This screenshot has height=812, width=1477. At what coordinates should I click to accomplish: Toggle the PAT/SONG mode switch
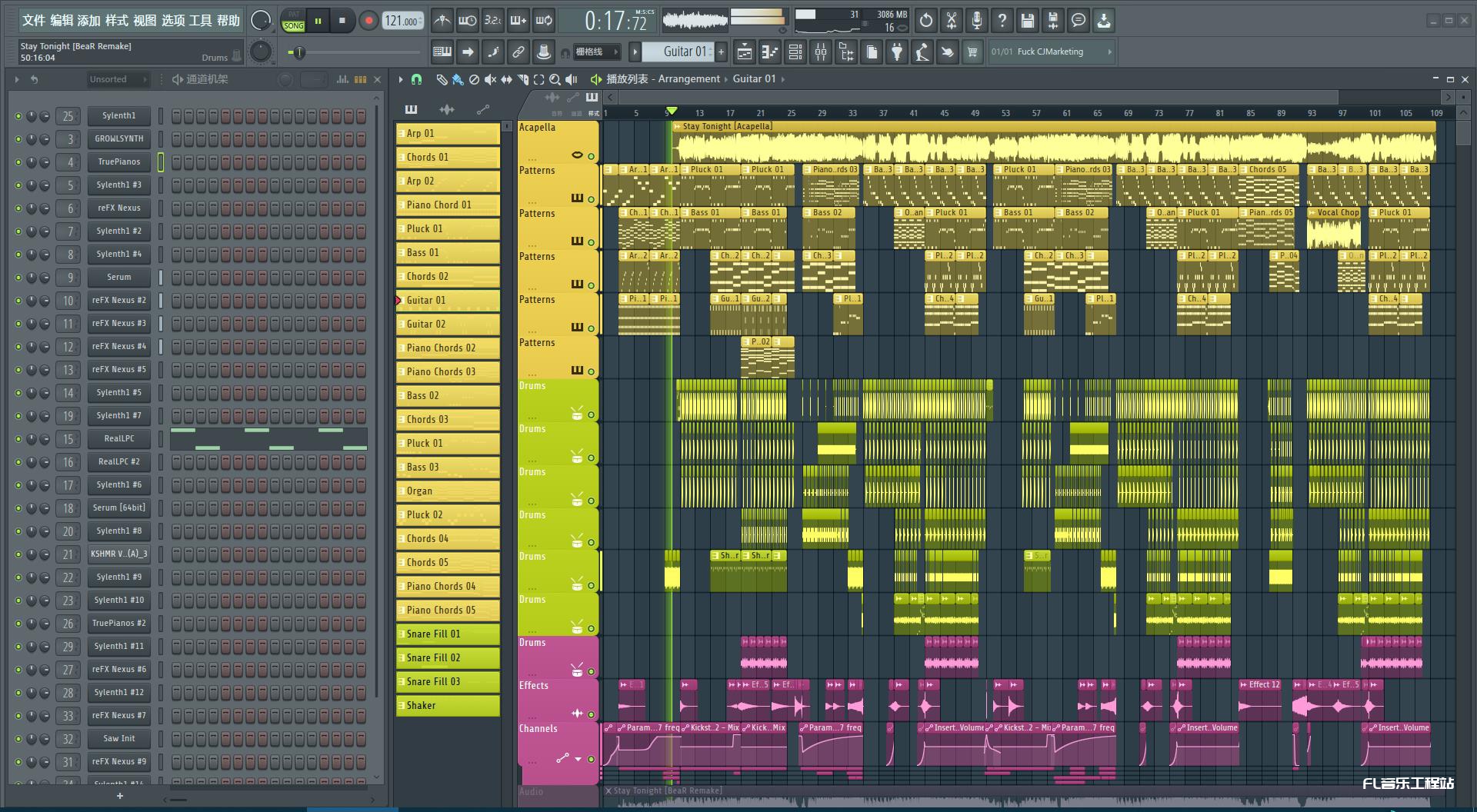tap(293, 21)
